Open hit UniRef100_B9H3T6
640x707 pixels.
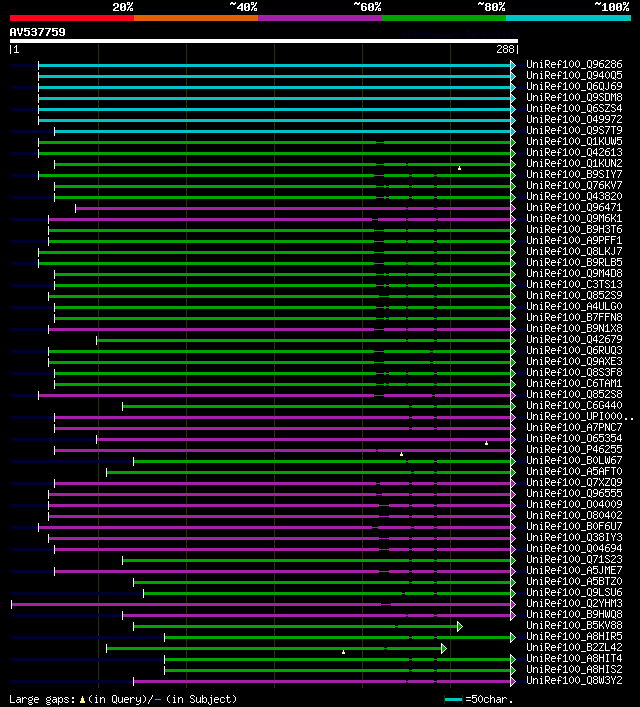(574, 230)
